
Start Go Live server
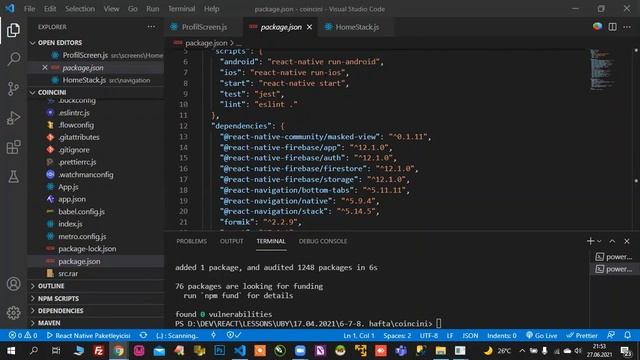tap(541, 336)
